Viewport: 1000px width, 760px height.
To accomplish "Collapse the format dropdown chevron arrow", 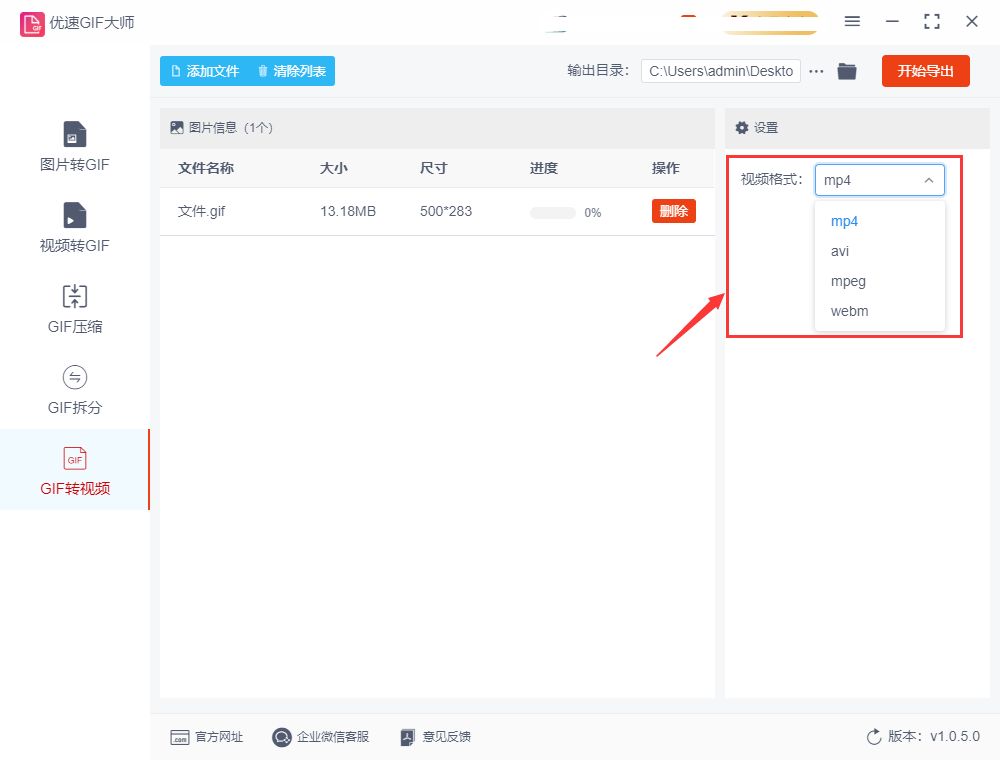I will click(929, 180).
